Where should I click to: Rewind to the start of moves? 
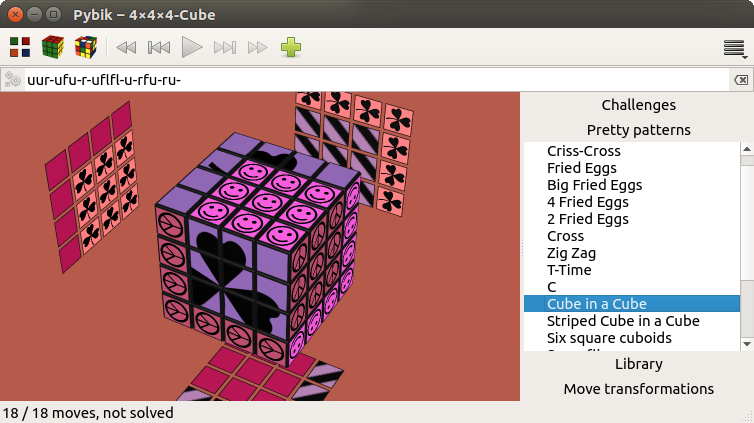tap(126, 48)
